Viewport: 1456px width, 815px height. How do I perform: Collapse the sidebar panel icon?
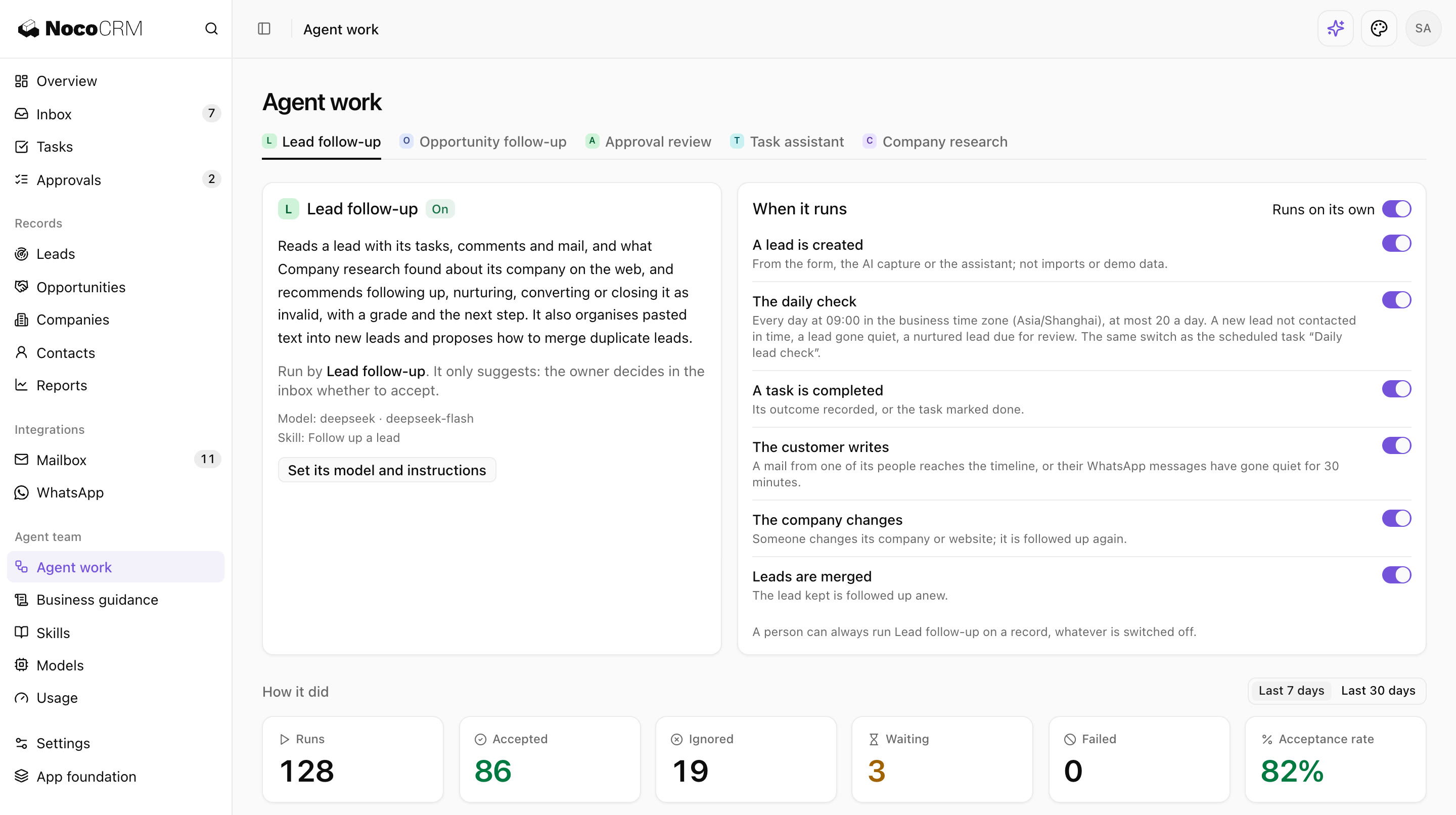[264, 29]
